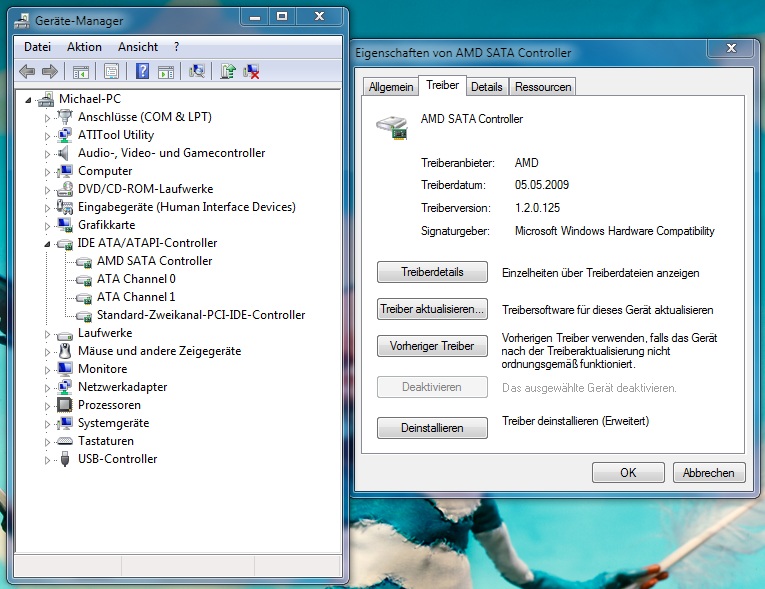Select Standard-Zweikanal-PCI-IDE-Controller row

[201, 315]
